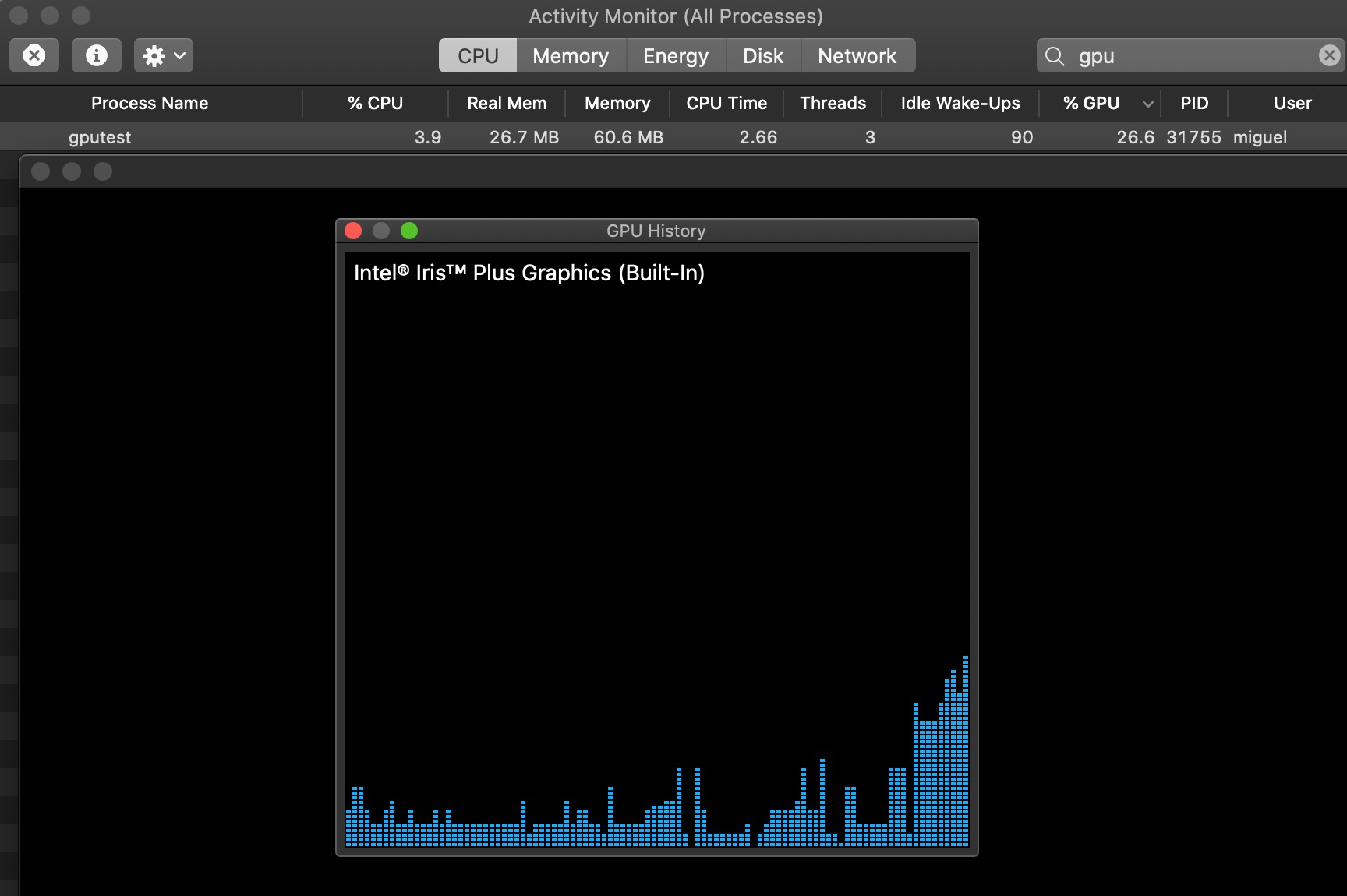The width and height of the screenshot is (1347, 896).
Task: Open the inspect process info icon
Action: click(96, 55)
